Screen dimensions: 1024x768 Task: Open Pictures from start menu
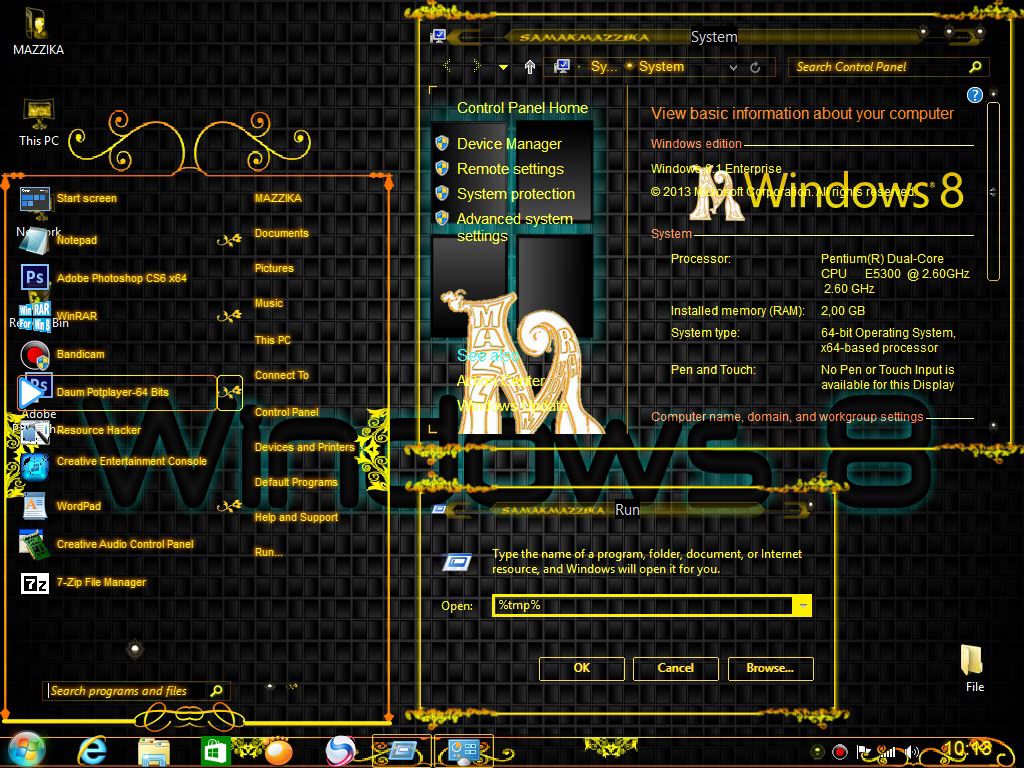click(x=274, y=268)
